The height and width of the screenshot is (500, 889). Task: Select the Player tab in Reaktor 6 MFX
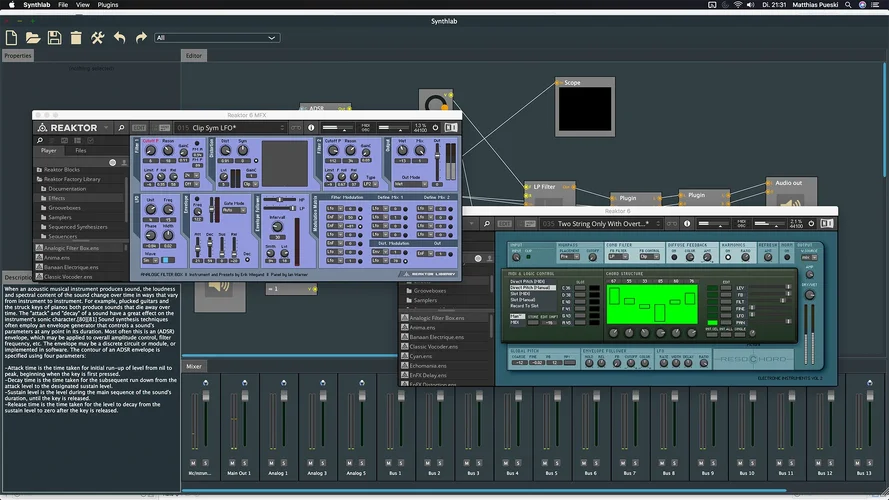pyautogui.click(x=49, y=151)
